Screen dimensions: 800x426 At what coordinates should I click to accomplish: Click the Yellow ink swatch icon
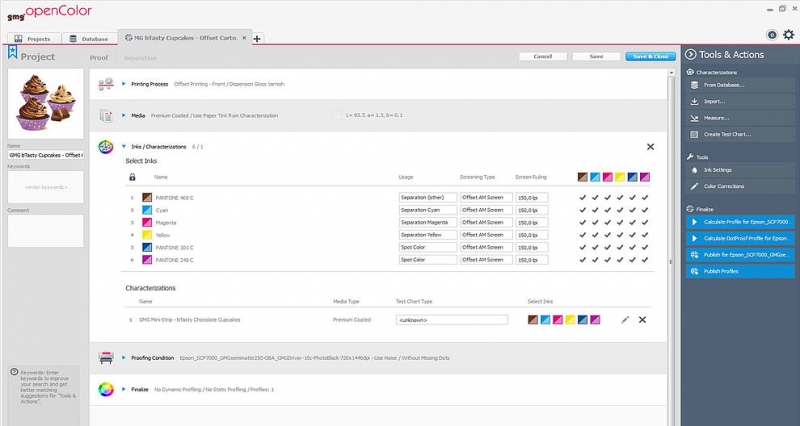click(147, 235)
